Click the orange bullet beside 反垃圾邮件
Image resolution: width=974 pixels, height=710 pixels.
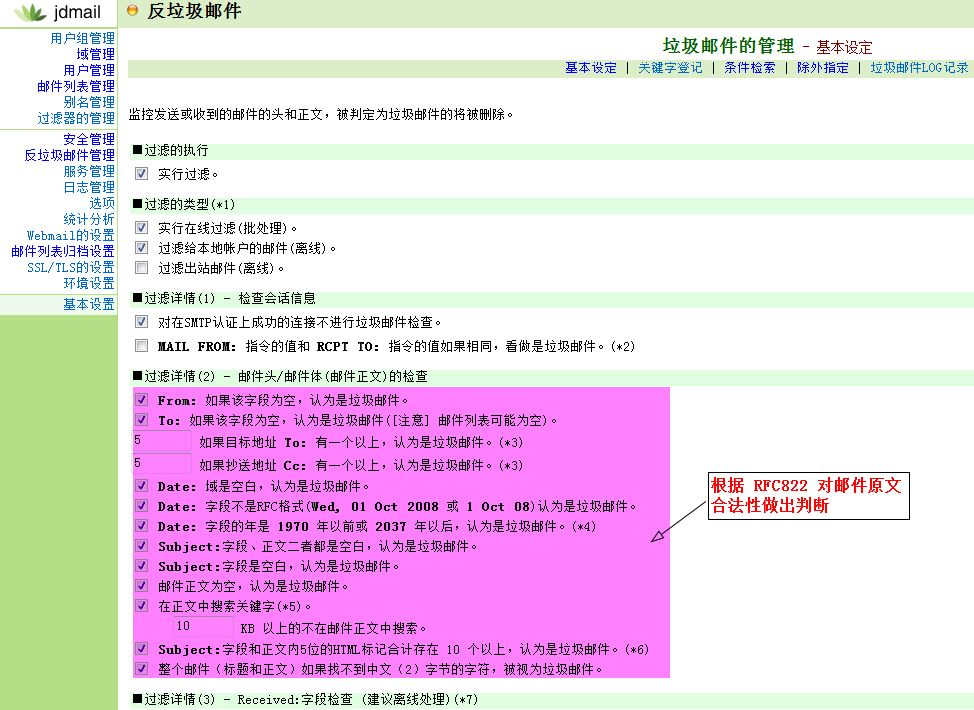pos(132,10)
